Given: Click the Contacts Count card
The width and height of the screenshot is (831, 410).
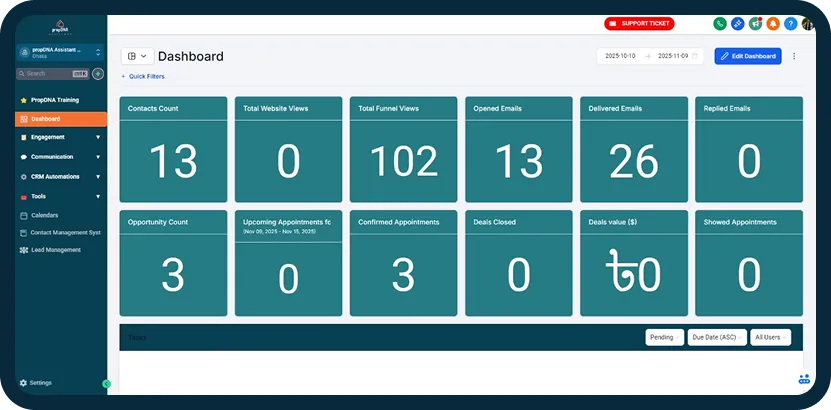Looking at the screenshot, I should (173, 149).
